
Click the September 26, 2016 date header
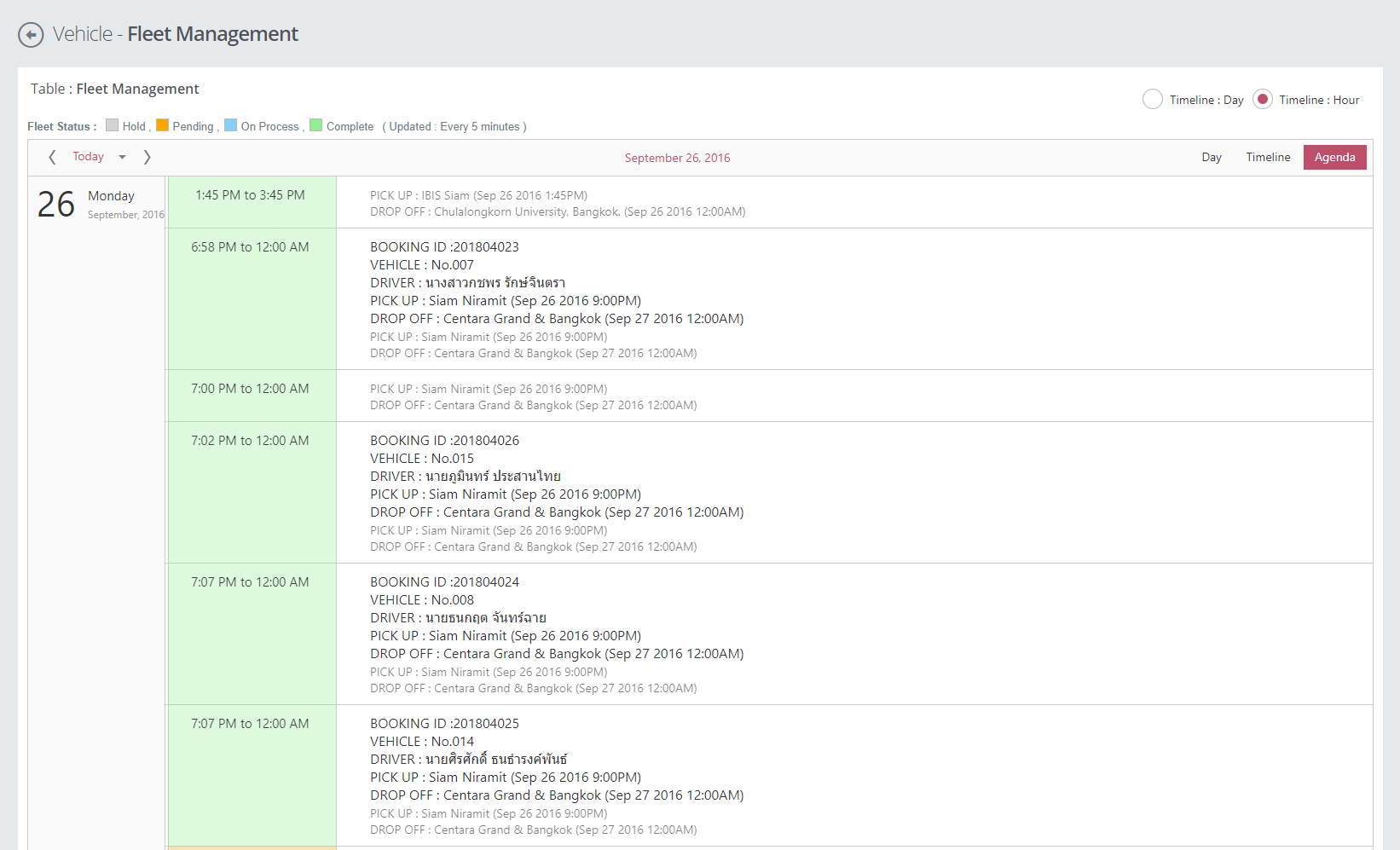coord(677,158)
